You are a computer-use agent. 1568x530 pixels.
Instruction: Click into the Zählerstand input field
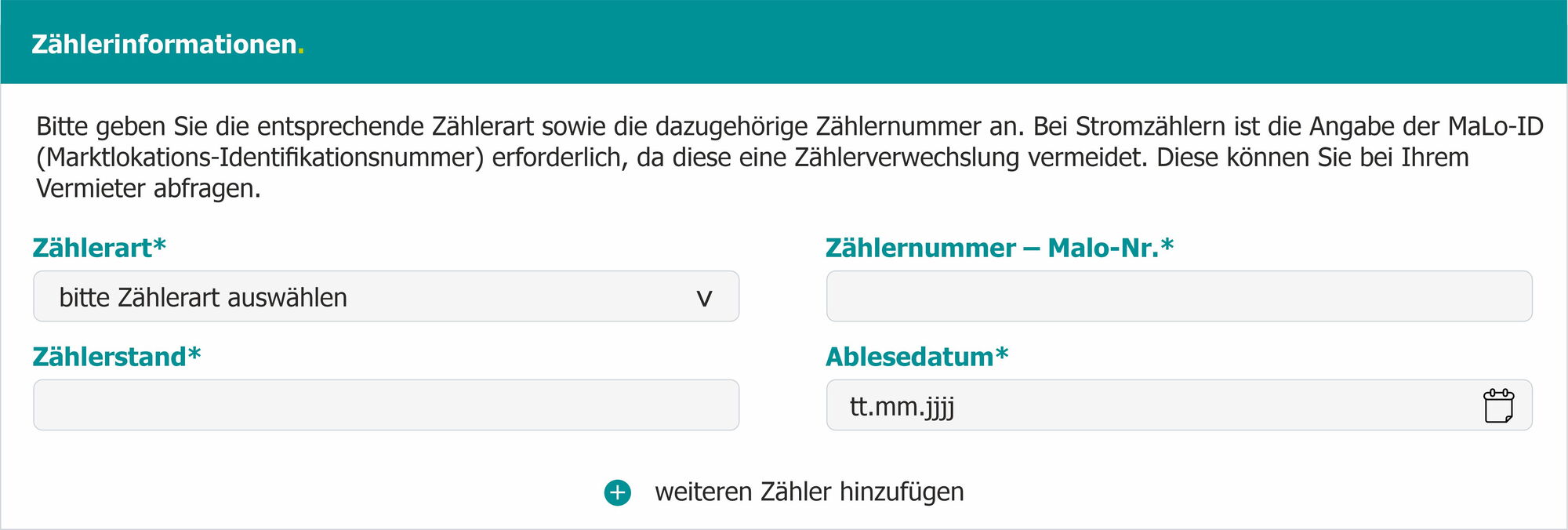point(386,405)
